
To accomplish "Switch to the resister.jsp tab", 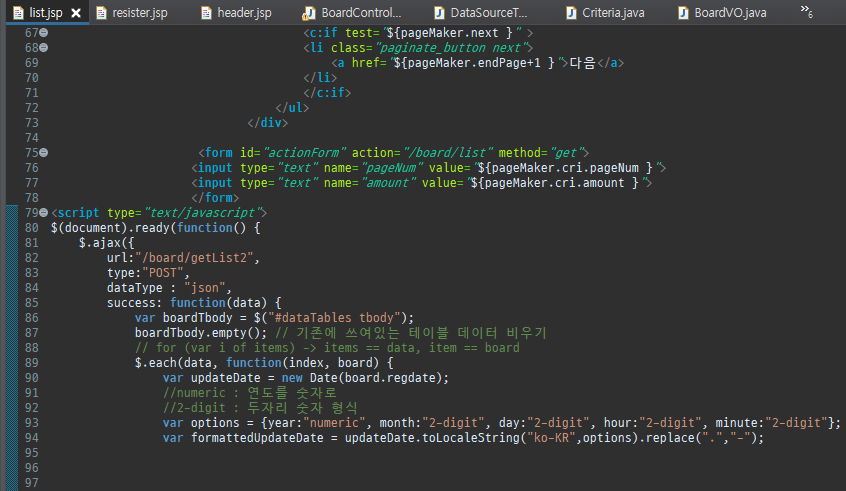I will click(x=132, y=12).
